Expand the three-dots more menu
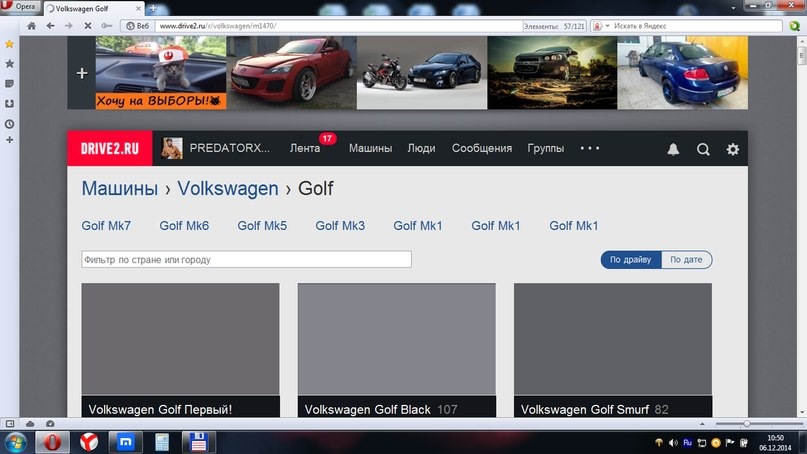Screen dimensions: 807x454 (590, 148)
